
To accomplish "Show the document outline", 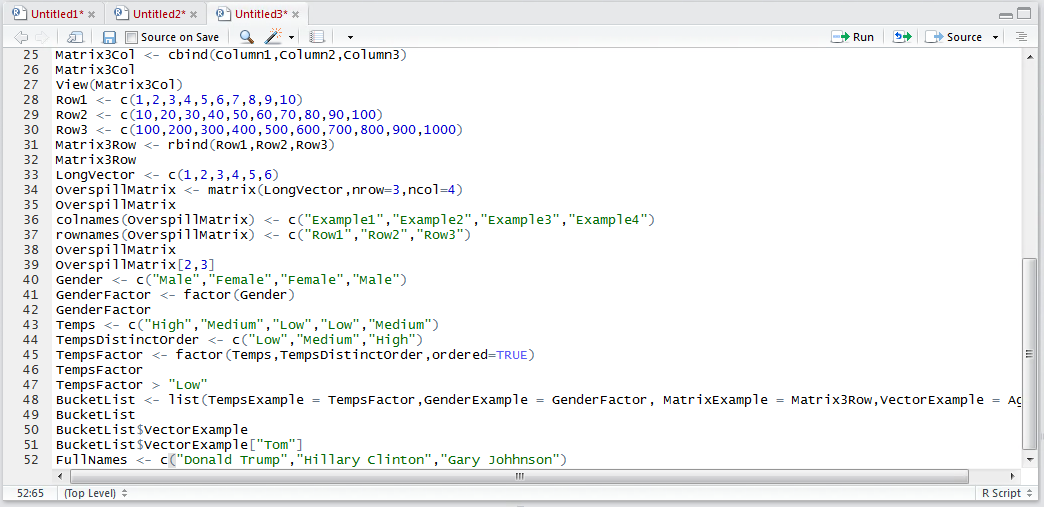I will pyautogui.click(x=1021, y=37).
